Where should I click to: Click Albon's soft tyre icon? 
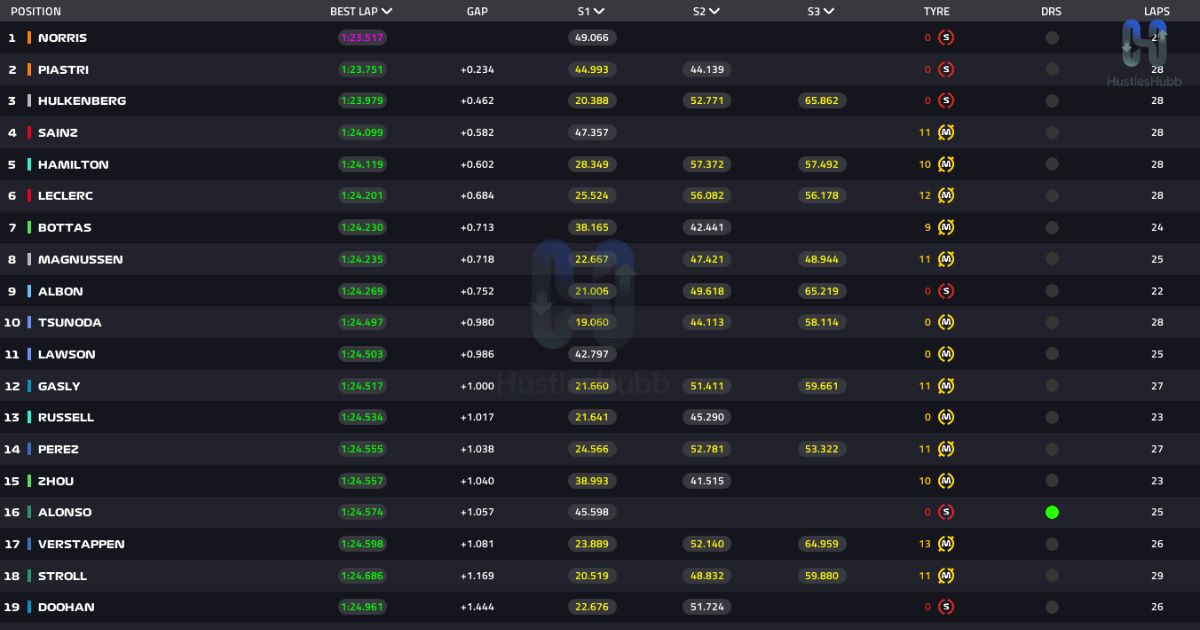pos(946,291)
